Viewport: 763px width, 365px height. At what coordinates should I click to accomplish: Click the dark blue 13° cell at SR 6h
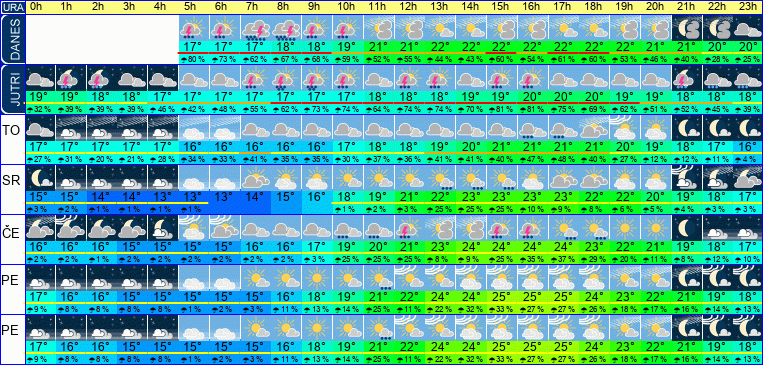click(224, 197)
